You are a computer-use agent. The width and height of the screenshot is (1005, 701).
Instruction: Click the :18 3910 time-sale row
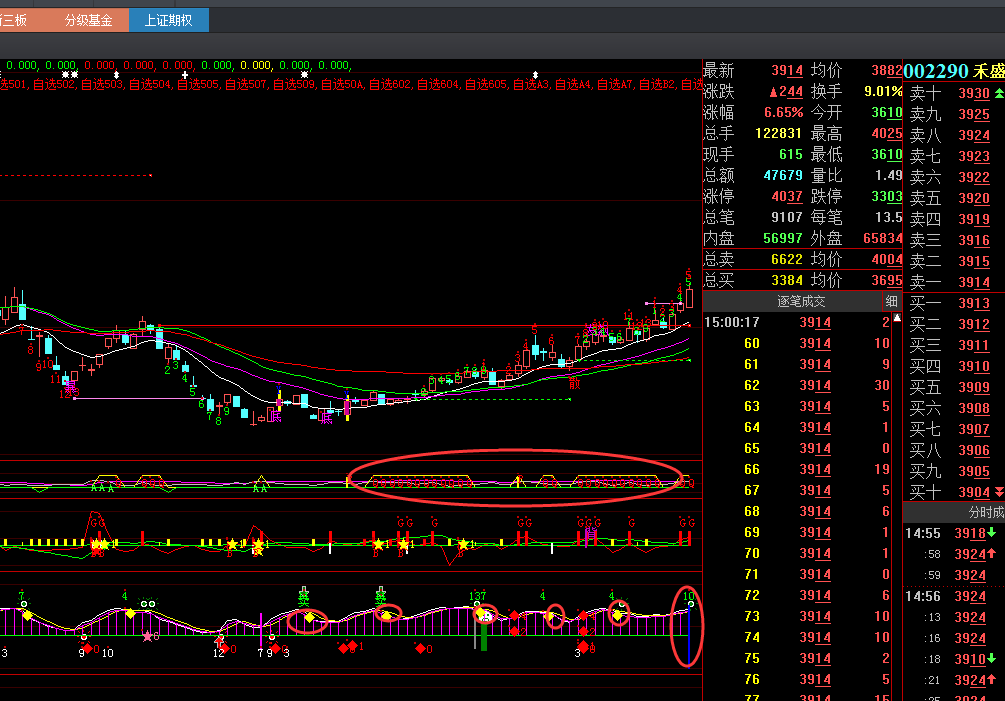(x=954, y=659)
